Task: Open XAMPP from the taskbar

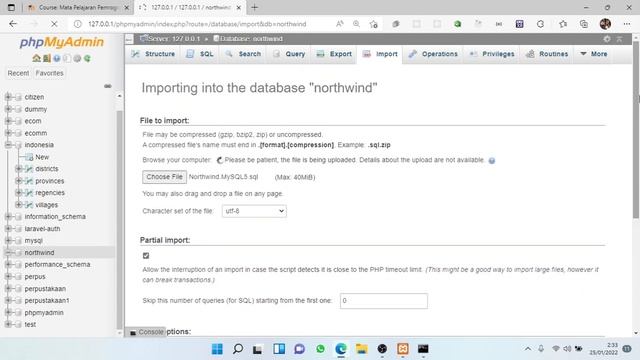Action: coord(403,349)
